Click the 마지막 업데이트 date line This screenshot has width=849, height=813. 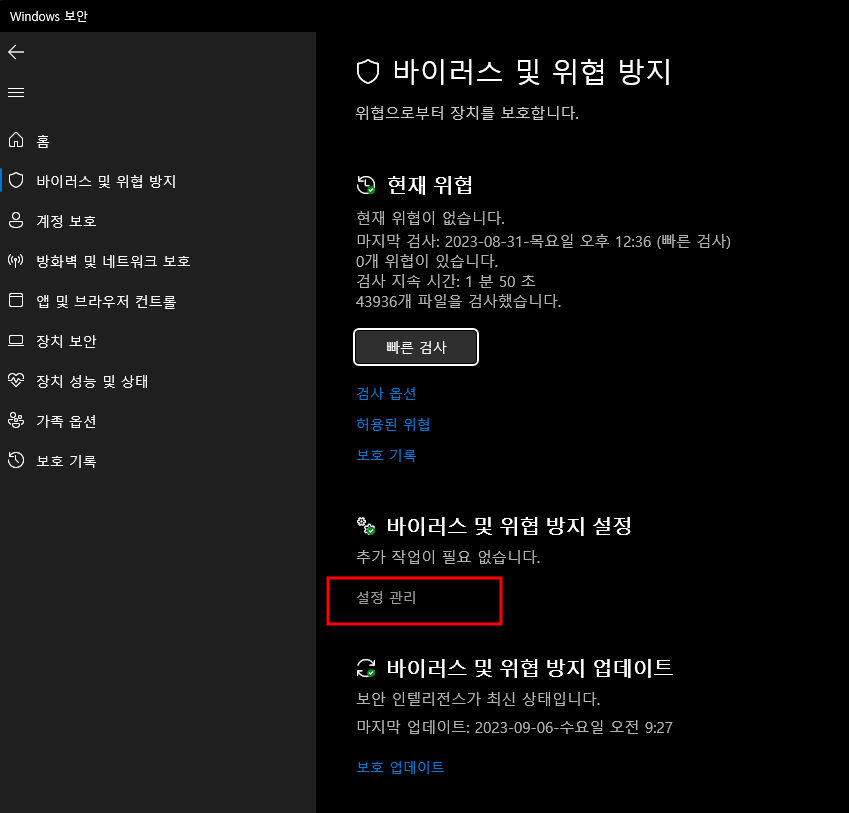pos(514,727)
